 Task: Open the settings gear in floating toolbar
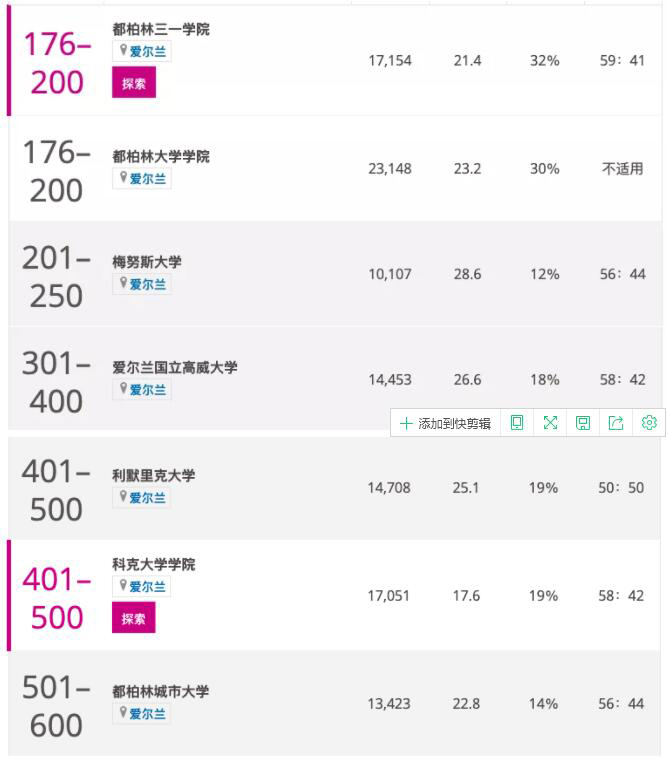pyautogui.click(x=649, y=423)
